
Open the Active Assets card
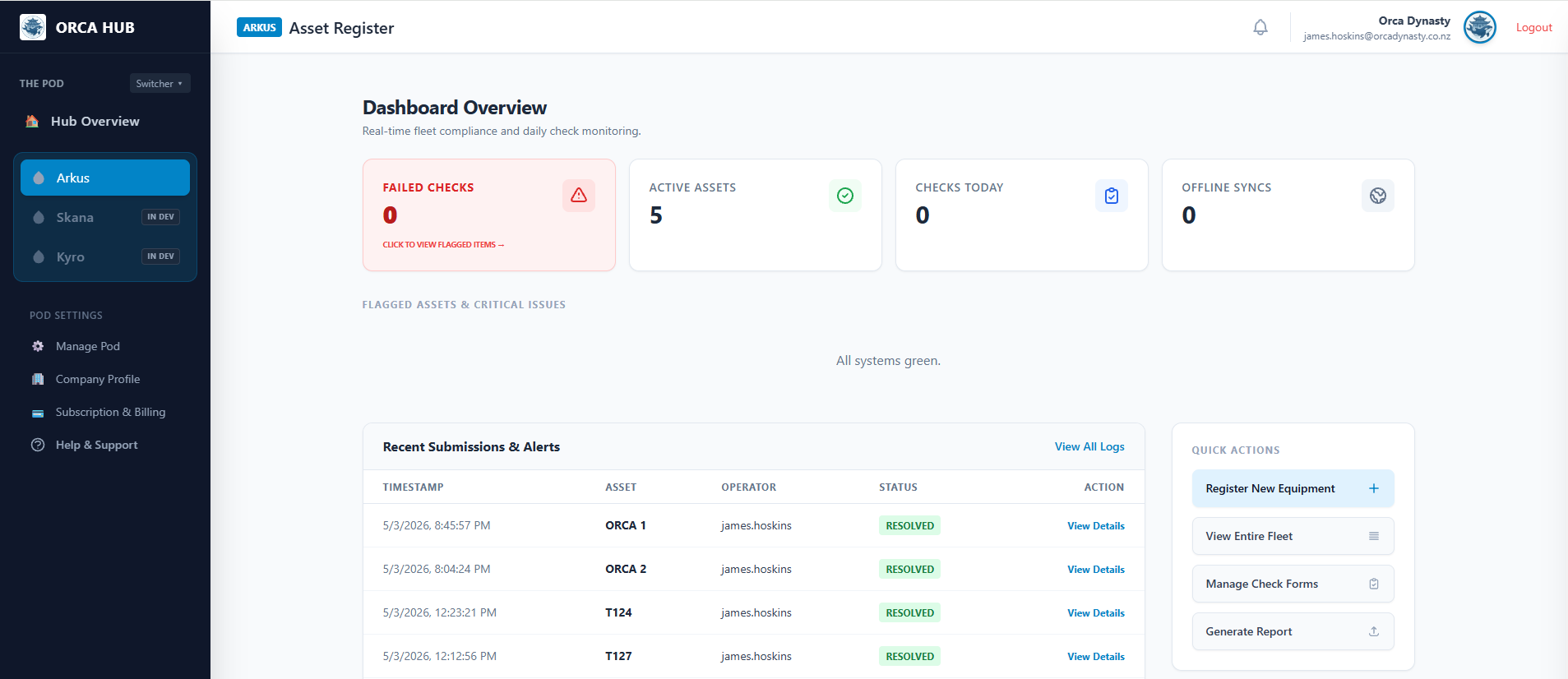tap(756, 215)
